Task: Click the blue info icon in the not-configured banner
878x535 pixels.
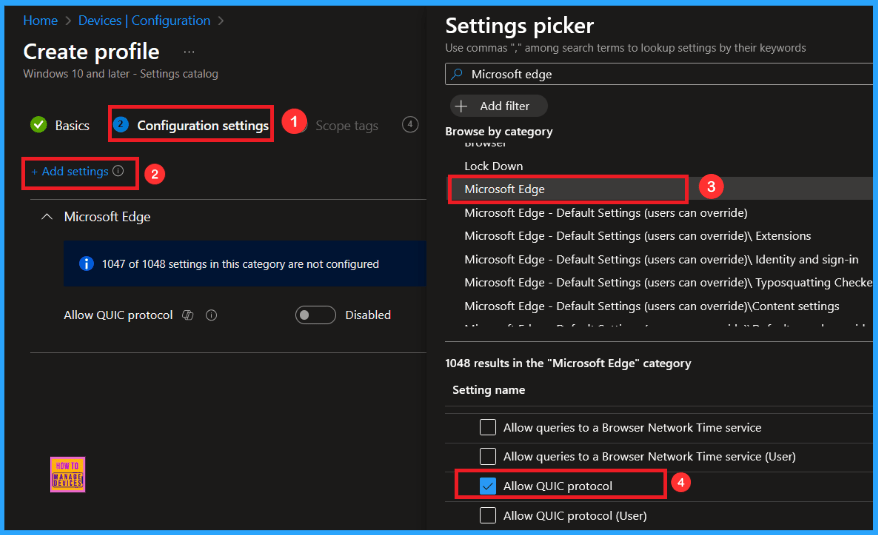Action: point(86,263)
